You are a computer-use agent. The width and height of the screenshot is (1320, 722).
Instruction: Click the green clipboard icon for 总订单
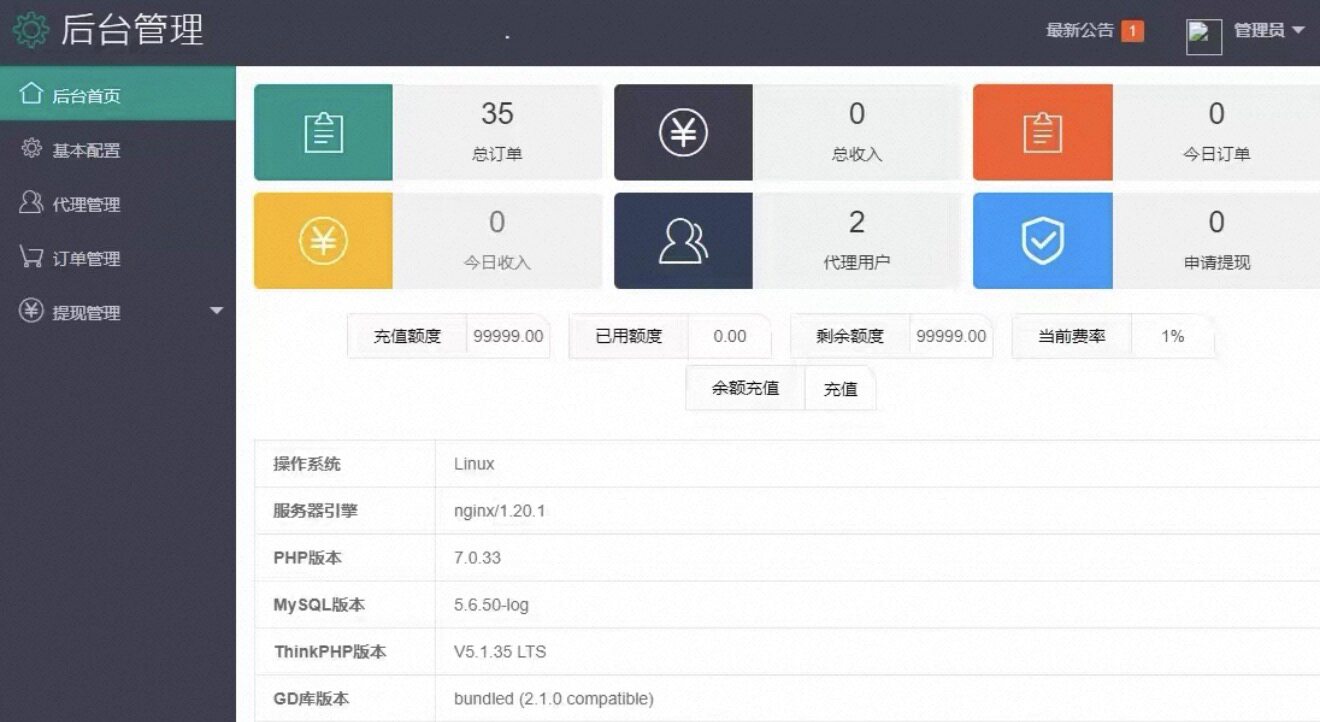322,132
